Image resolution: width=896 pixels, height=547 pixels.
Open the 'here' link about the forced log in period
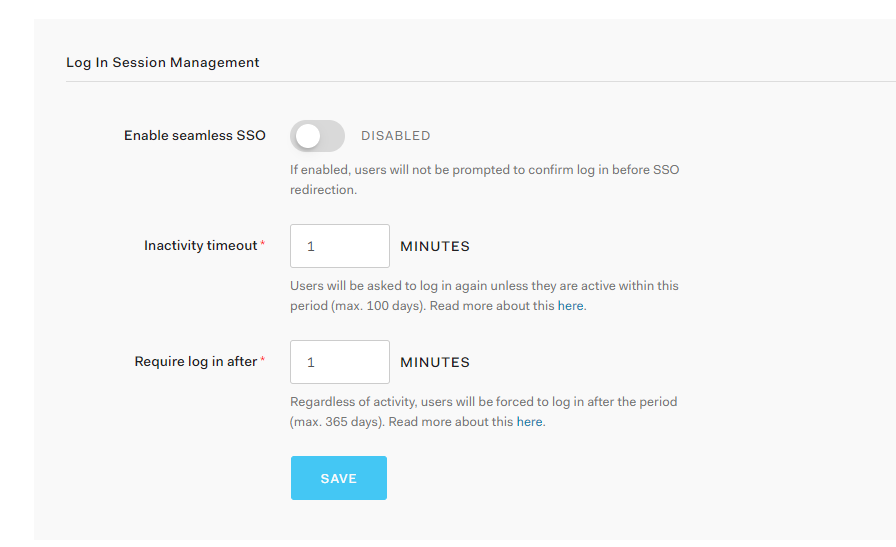[x=529, y=422]
